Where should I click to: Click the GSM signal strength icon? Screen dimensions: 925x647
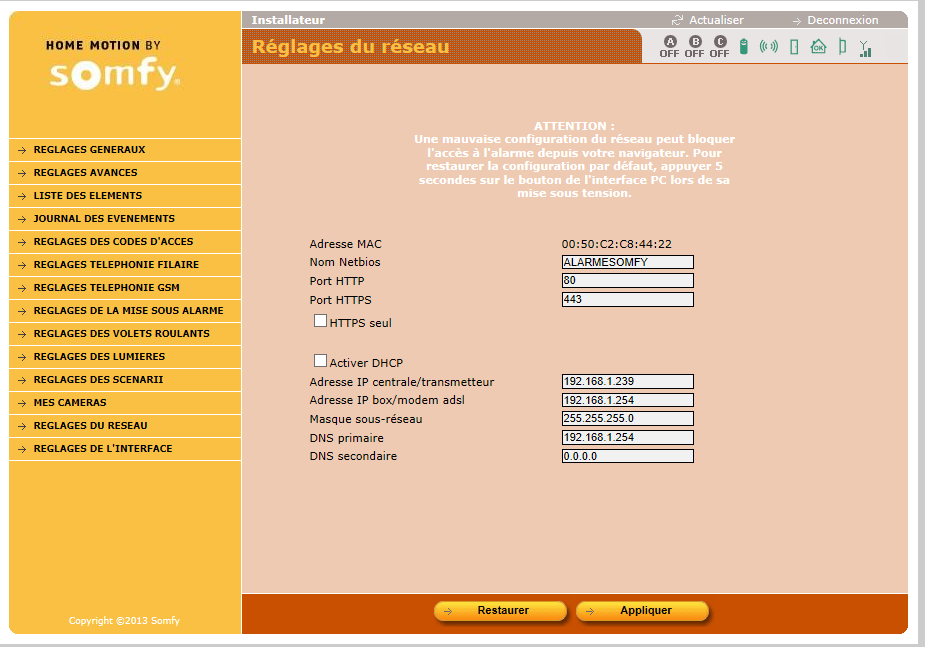865,48
